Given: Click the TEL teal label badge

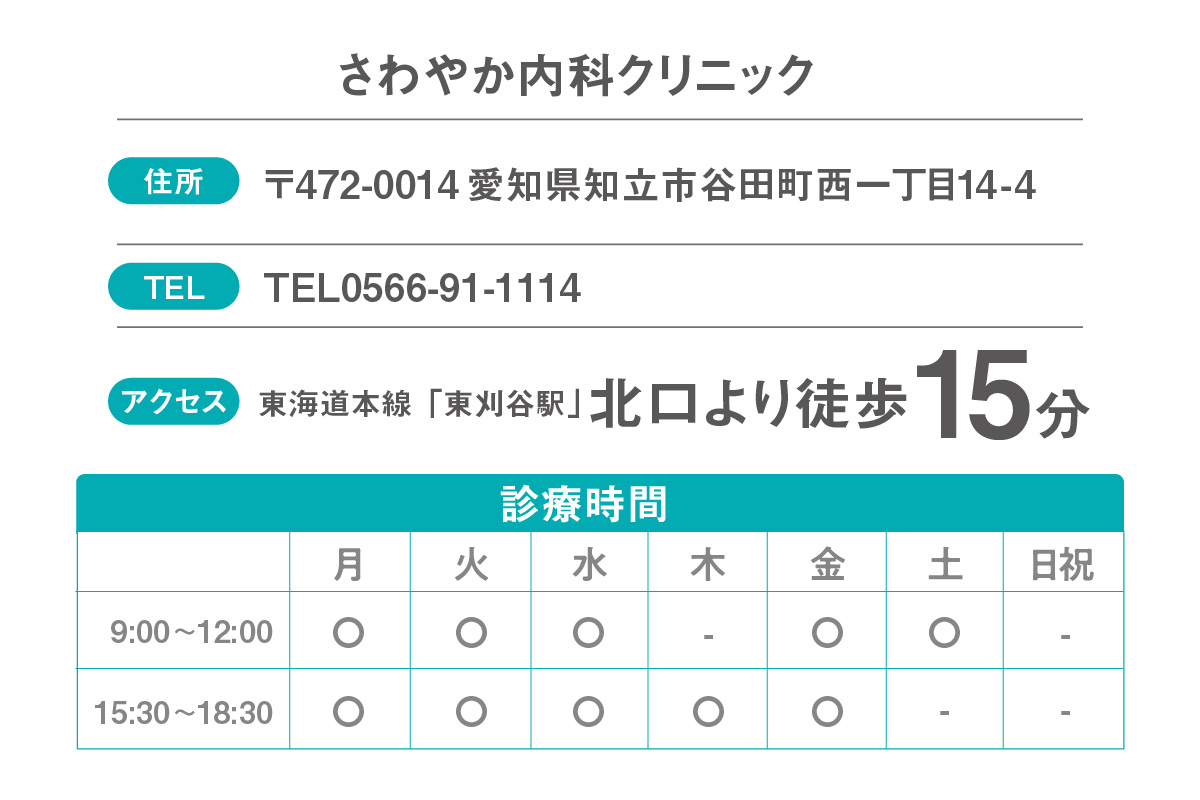Looking at the screenshot, I should tap(174, 288).
